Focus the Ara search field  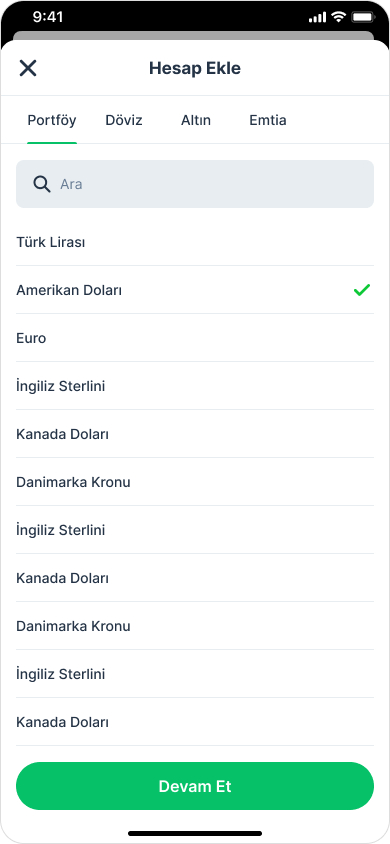(x=195, y=184)
